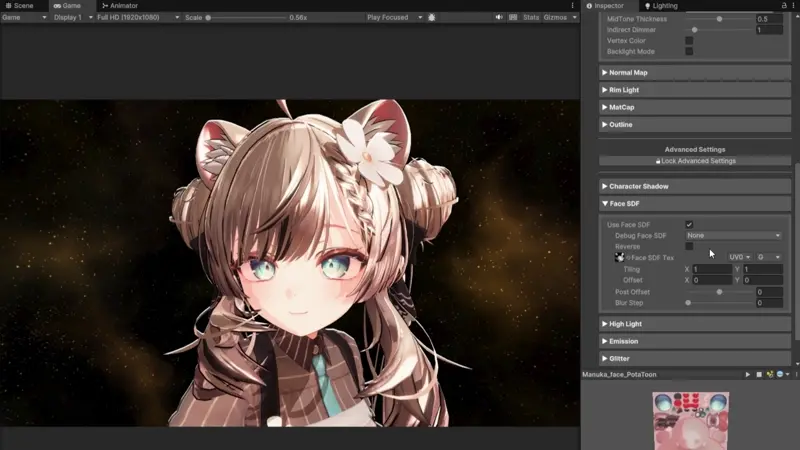Collapse the Face SDF section
The height and width of the screenshot is (450, 800).
[694, 204]
